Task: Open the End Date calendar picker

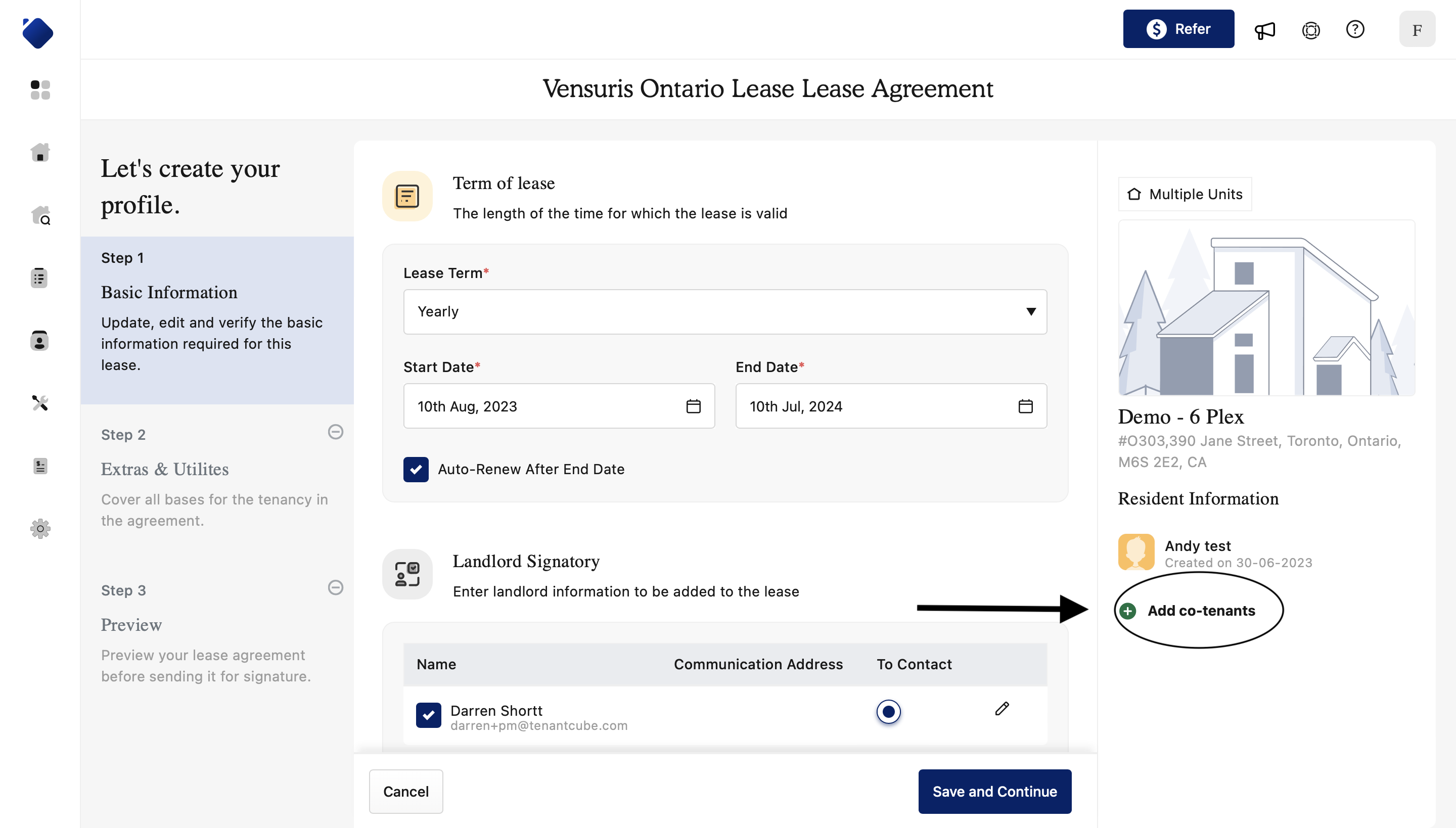Action: [1025, 406]
